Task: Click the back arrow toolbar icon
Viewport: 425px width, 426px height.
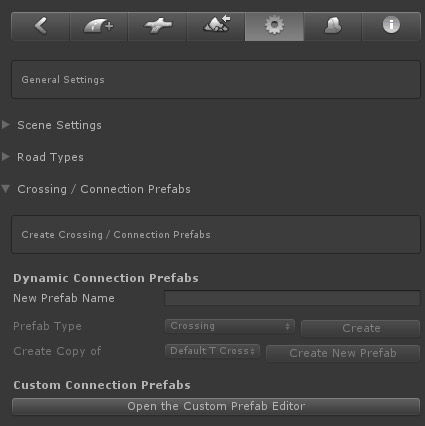Action: click(x=40, y=26)
